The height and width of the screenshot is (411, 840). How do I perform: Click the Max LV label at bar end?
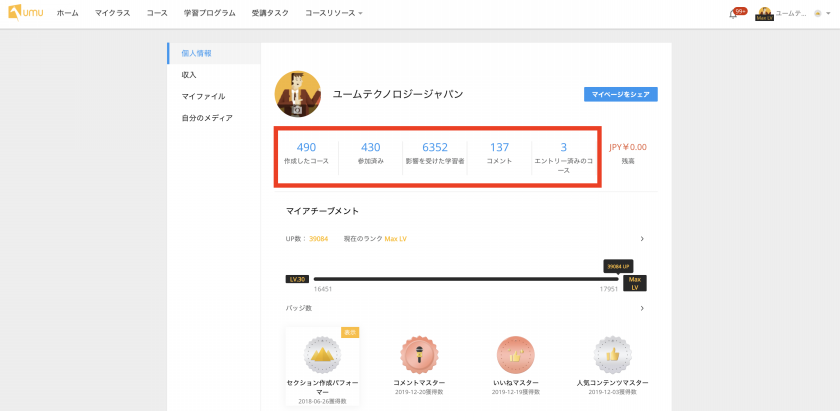[635, 283]
